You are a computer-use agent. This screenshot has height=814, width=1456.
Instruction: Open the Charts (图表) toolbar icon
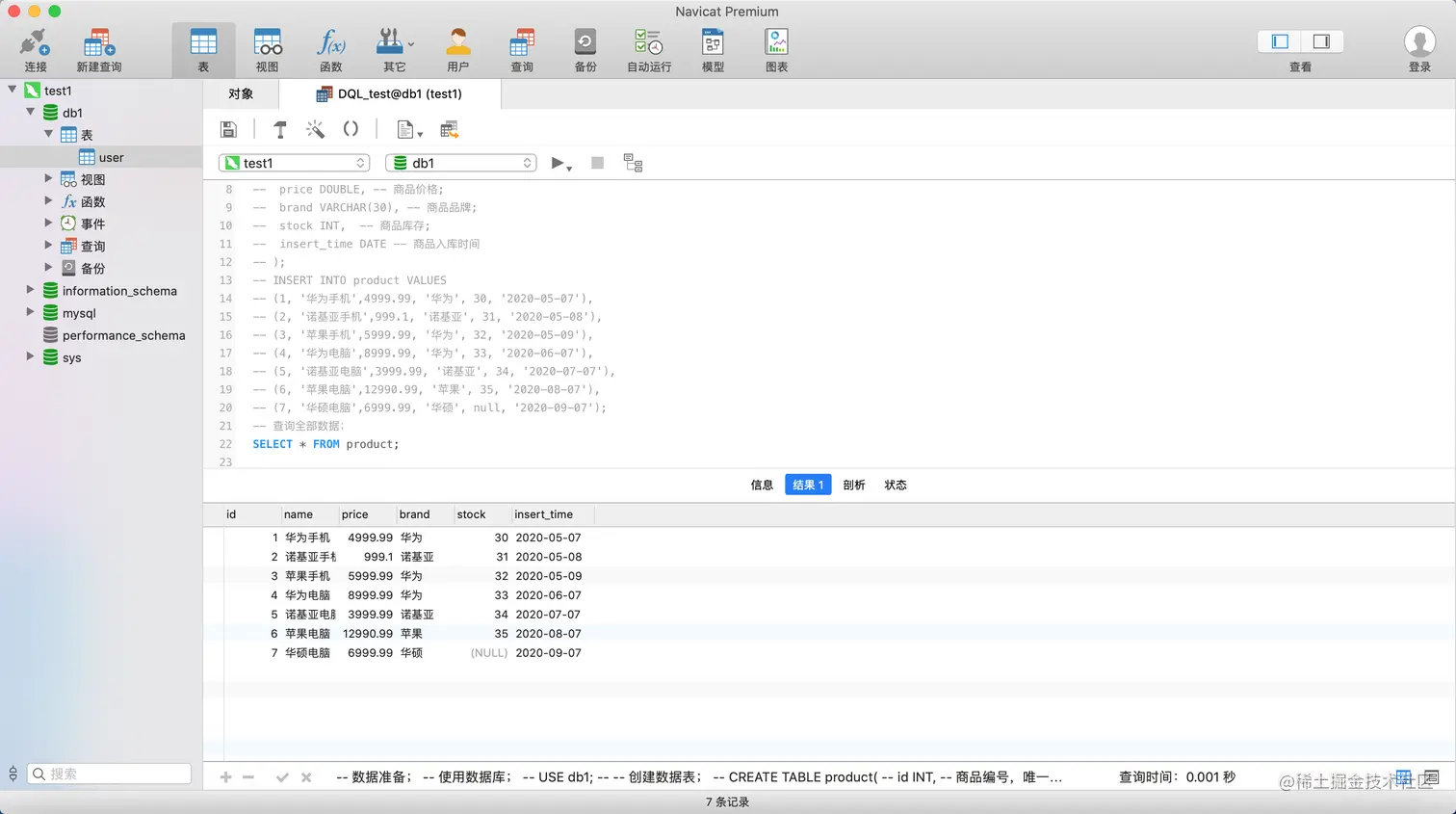pos(776,50)
